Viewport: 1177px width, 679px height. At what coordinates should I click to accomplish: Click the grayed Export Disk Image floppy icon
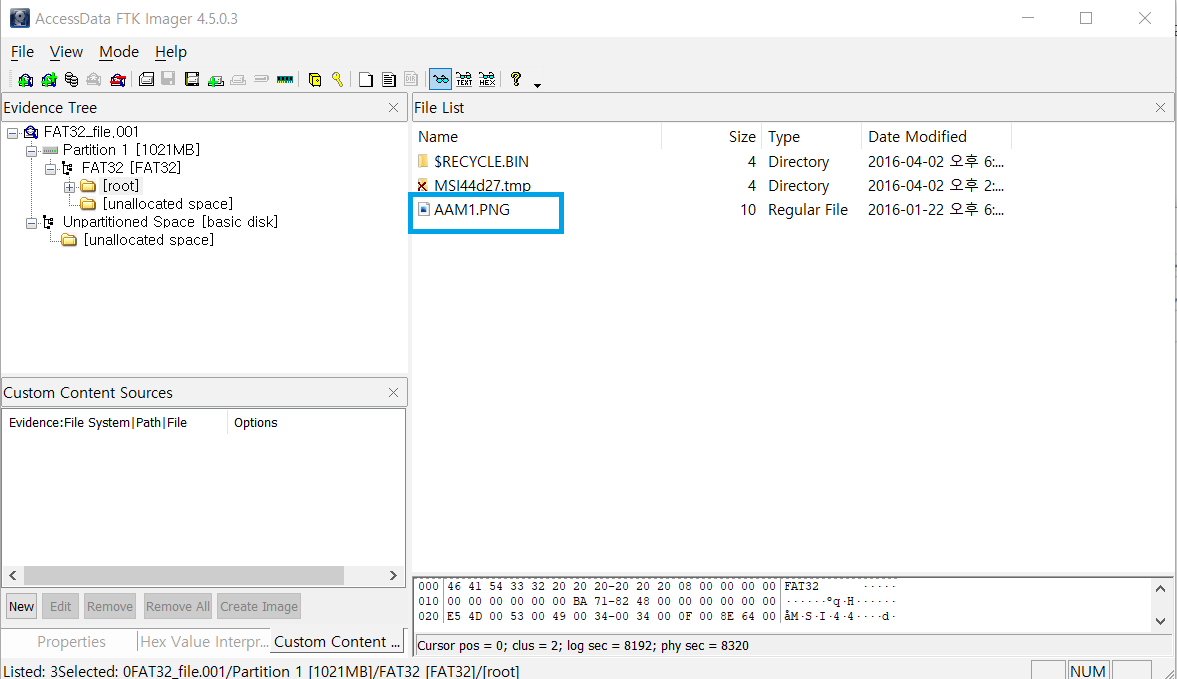click(x=169, y=80)
